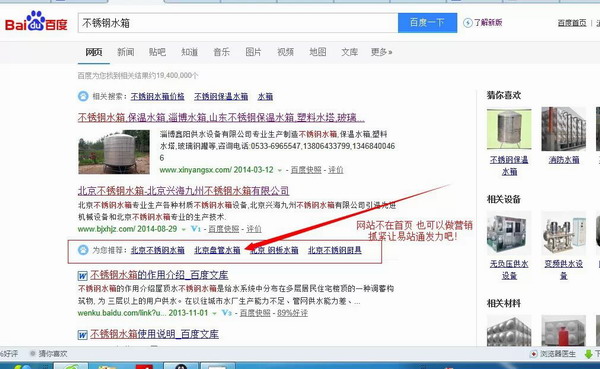This screenshot has width=600, height=369.
Task: Click the 百度一下 search button
Action: (427, 23)
